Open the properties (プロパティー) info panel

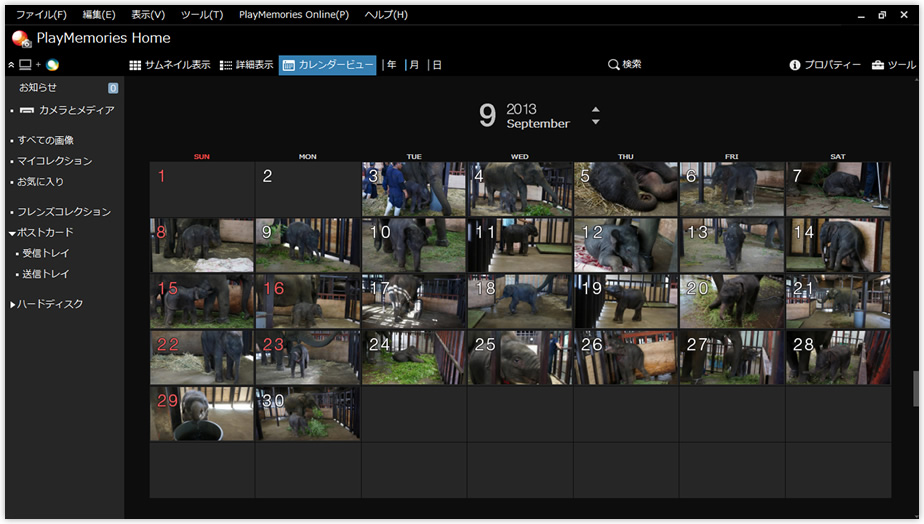(824, 65)
